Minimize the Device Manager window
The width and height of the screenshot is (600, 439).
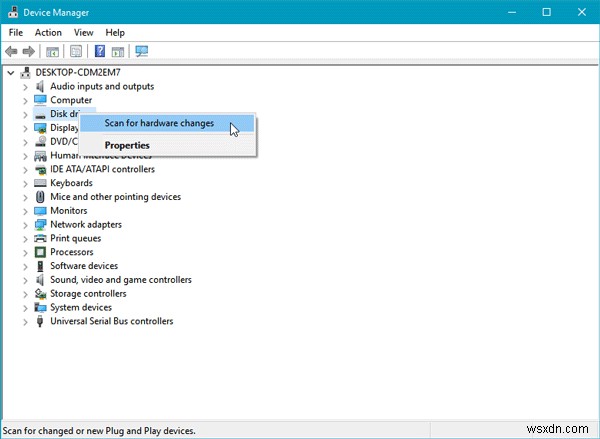pos(512,12)
